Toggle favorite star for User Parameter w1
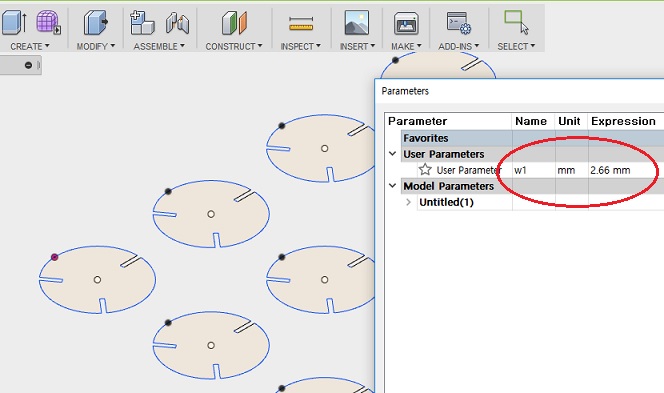 [x=425, y=170]
